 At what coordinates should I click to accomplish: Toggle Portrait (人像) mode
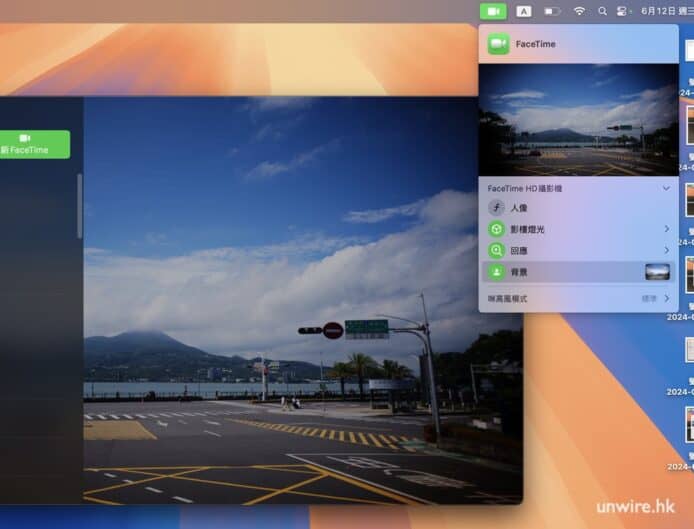pyautogui.click(x=496, y=208)
